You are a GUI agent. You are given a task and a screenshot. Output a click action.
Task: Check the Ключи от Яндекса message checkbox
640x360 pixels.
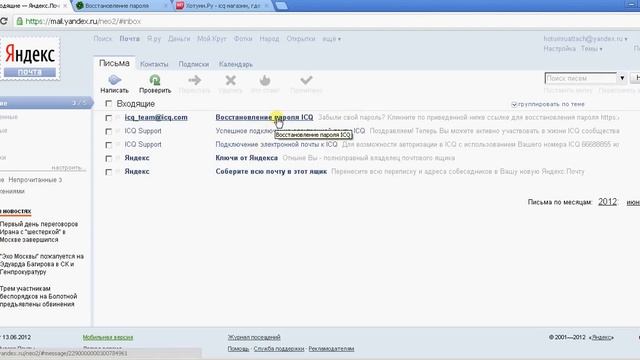[x=108, y=158]
